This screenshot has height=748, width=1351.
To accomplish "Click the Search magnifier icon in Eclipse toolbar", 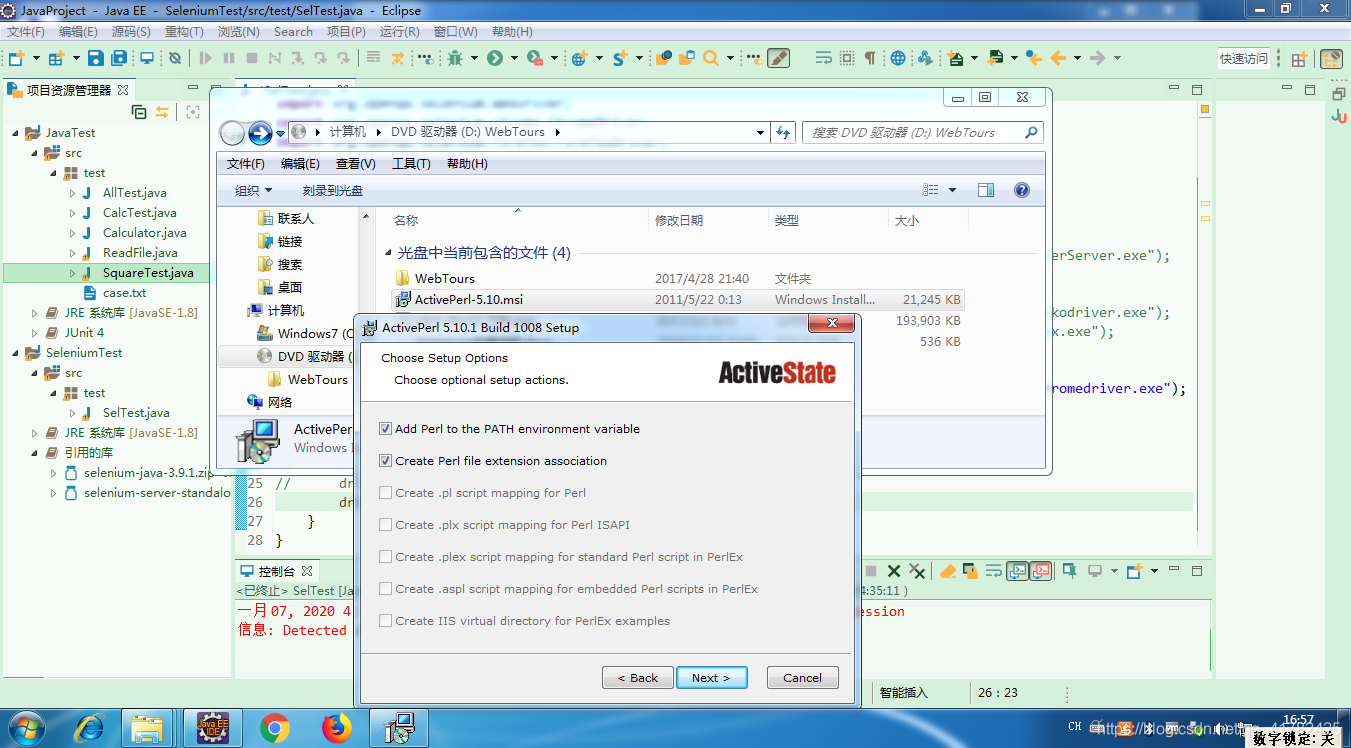I will tap(711, 58).
